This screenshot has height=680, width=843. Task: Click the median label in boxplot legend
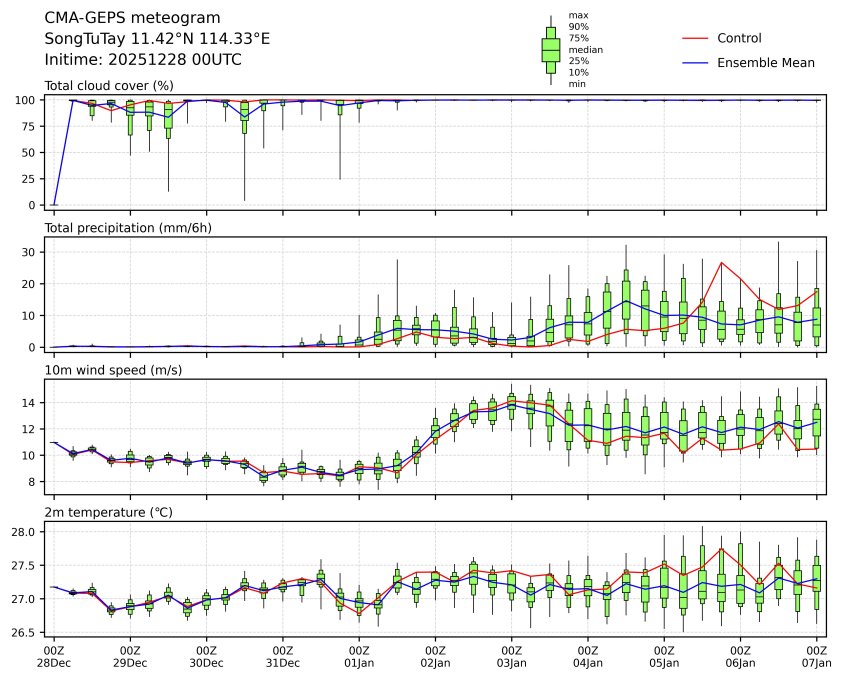585,49
